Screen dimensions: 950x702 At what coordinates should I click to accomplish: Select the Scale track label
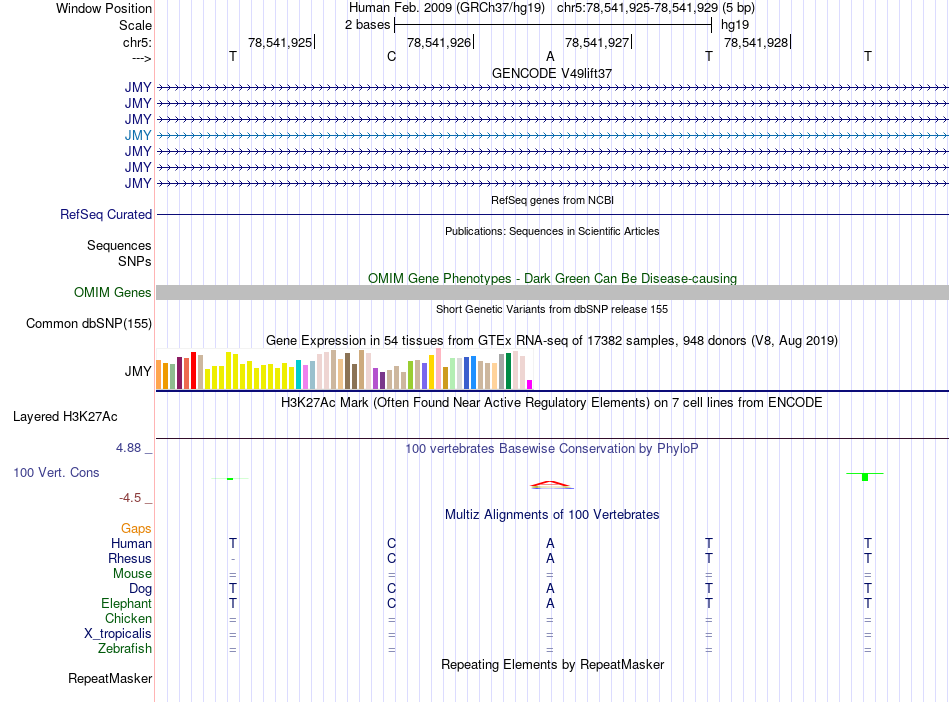coord(135,25)
